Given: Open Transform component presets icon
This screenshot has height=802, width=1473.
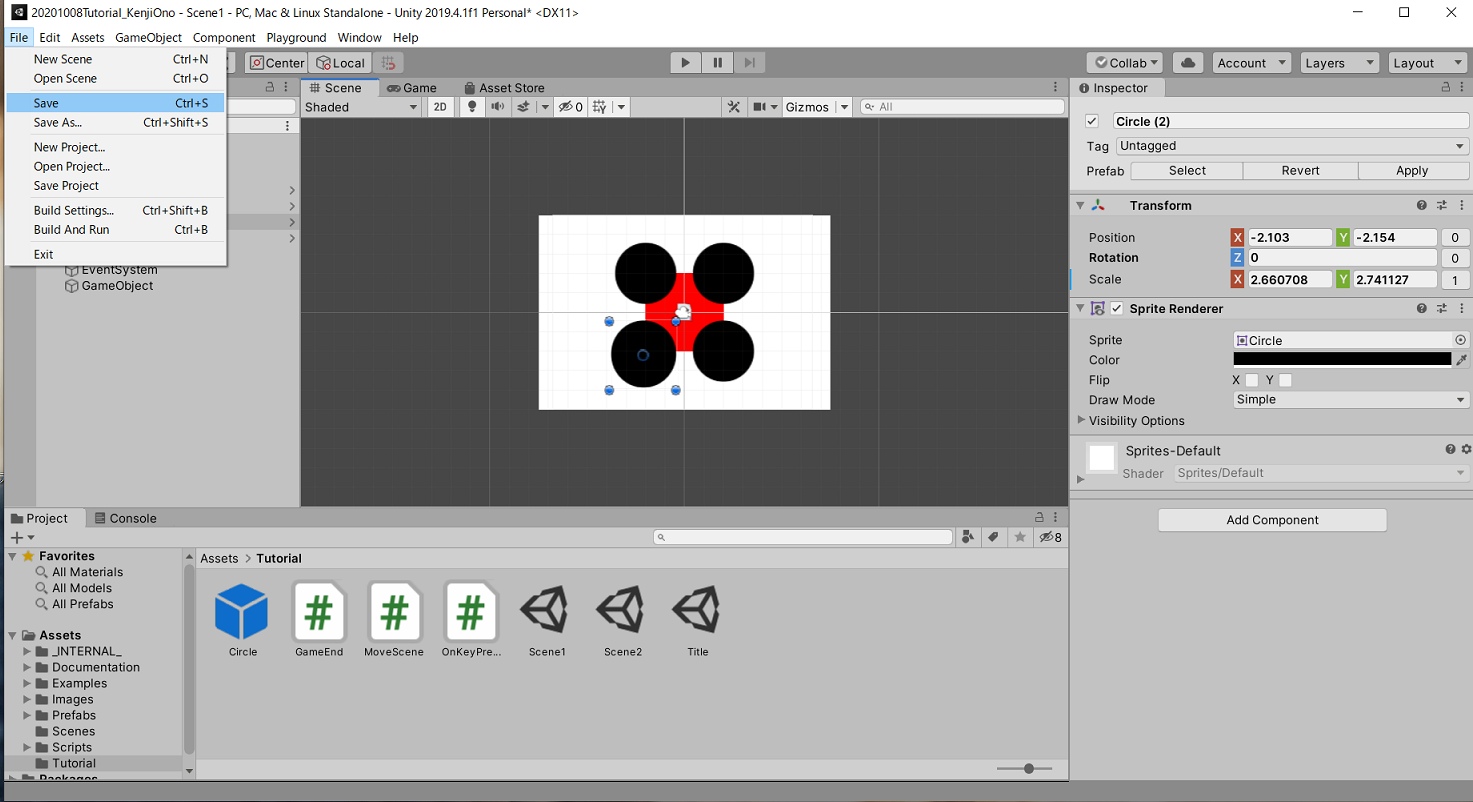Looking at the screenshot, I should click(x=1442, y=205).
